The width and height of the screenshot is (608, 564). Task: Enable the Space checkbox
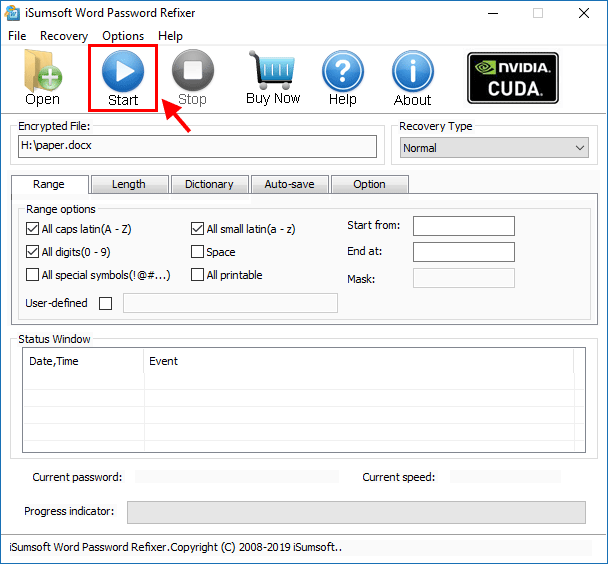click(197, 252)
